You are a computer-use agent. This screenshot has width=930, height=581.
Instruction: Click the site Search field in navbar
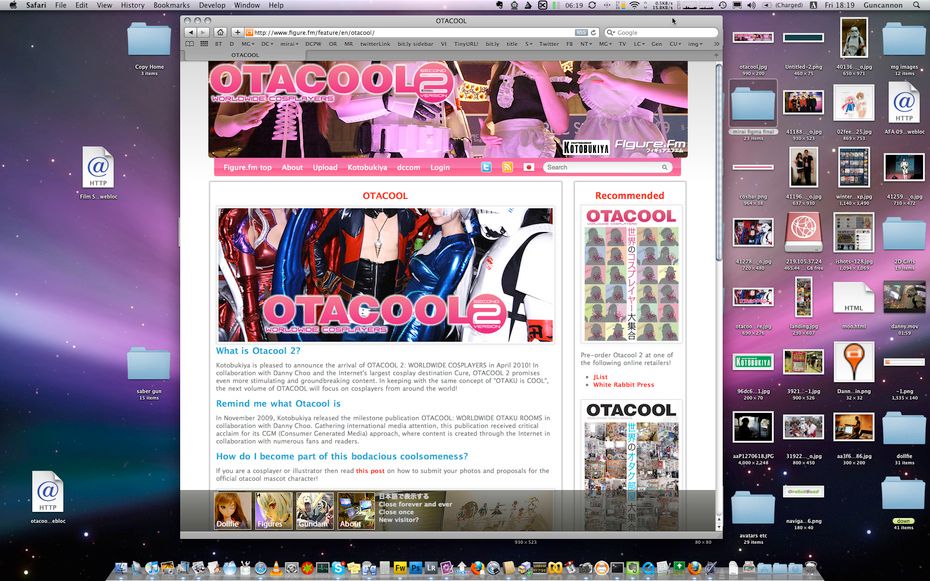[610, 167]
